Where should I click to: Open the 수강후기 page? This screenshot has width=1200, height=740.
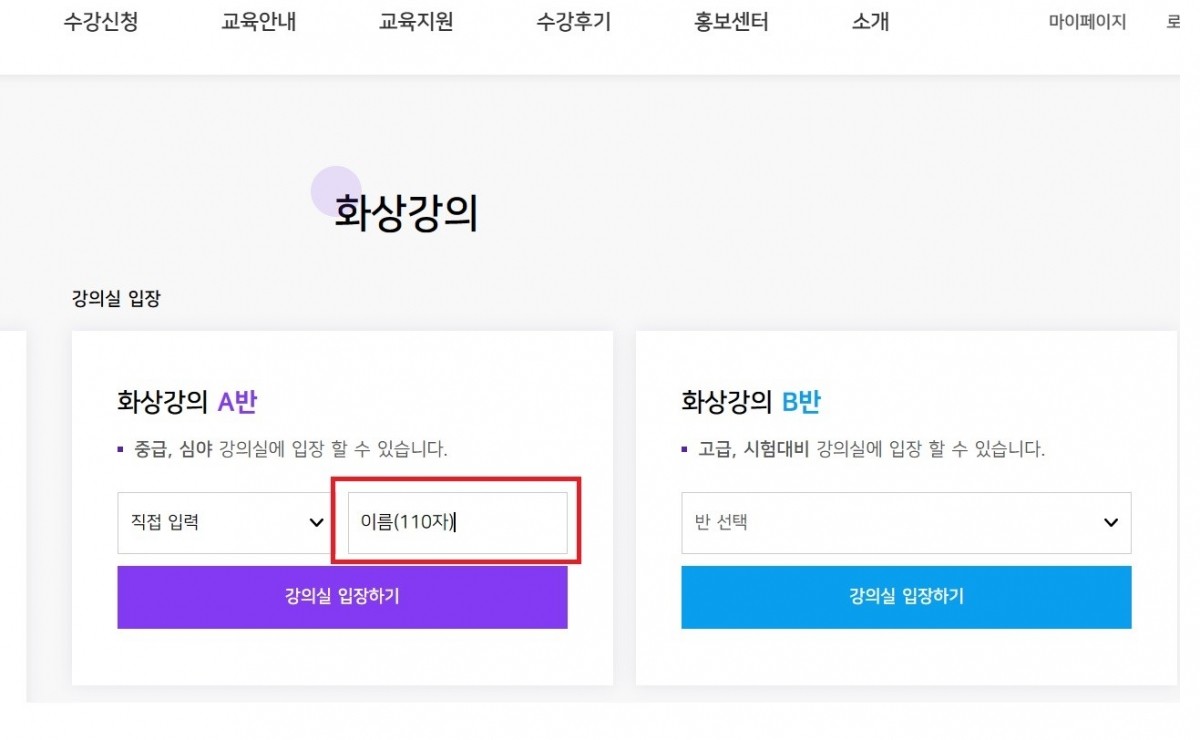(573, 22)
